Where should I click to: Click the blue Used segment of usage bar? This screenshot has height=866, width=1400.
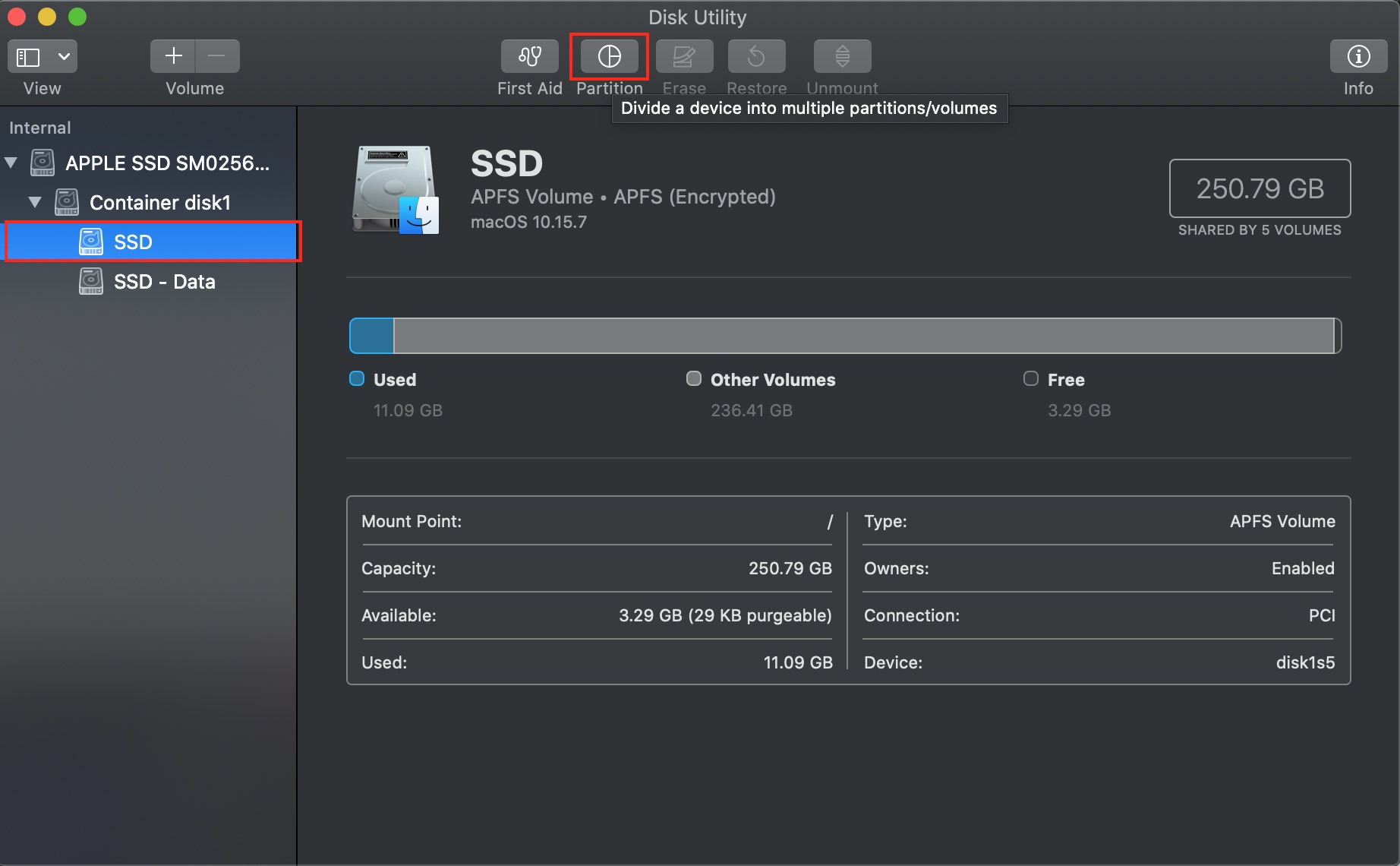[x=371, y=336]
